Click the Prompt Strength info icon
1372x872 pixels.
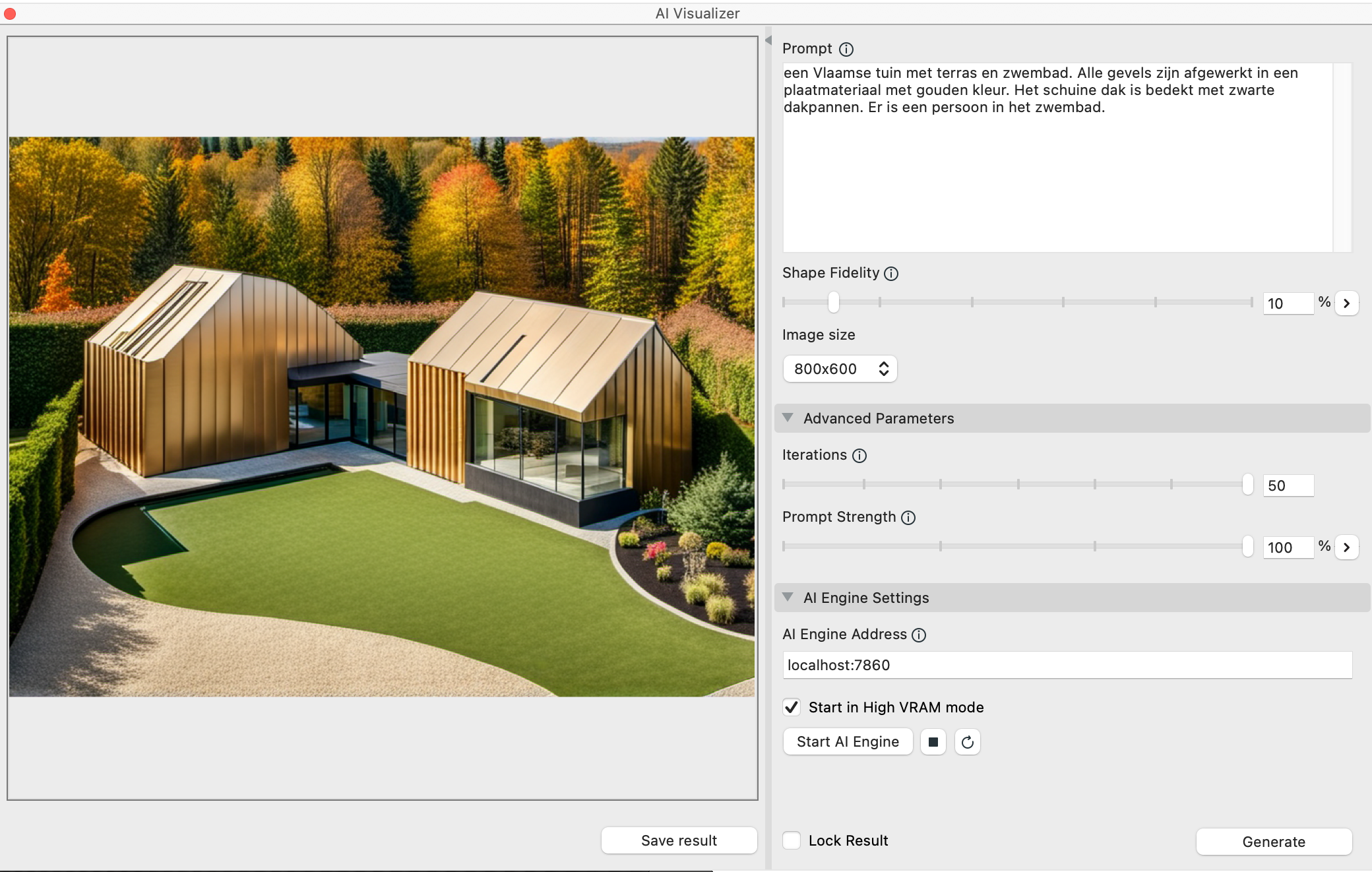pos(908,518)
